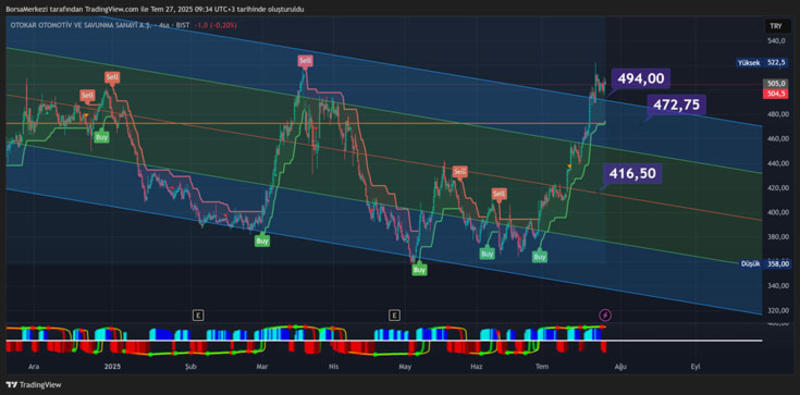
Task: Click the gray 505,0 price tag
Action: 776,84
